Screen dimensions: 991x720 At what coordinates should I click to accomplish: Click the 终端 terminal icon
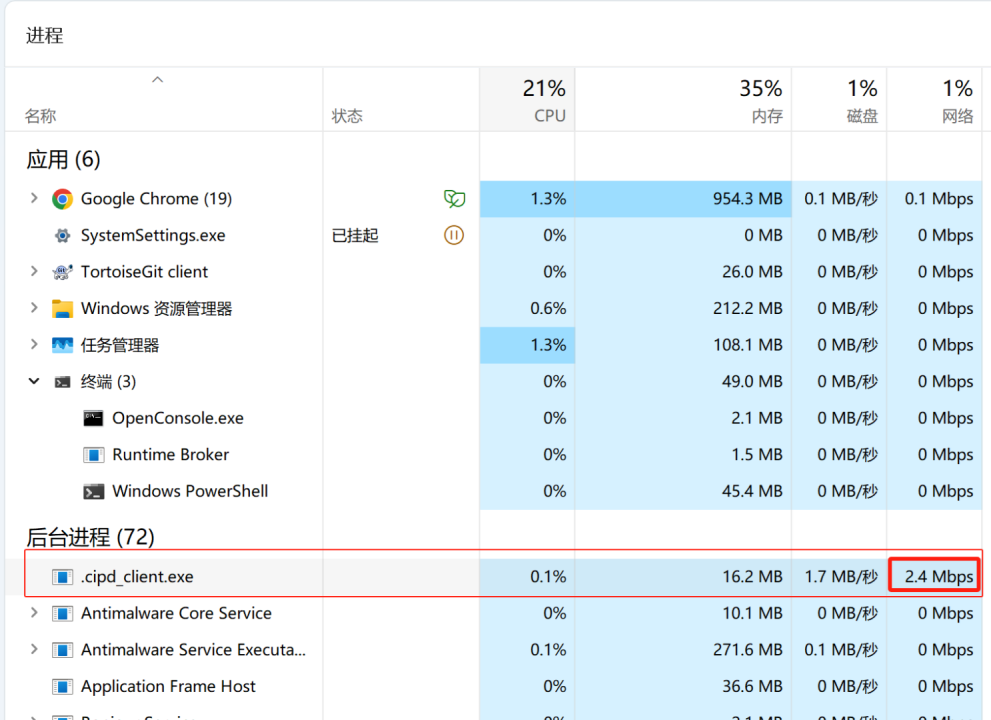62,382
